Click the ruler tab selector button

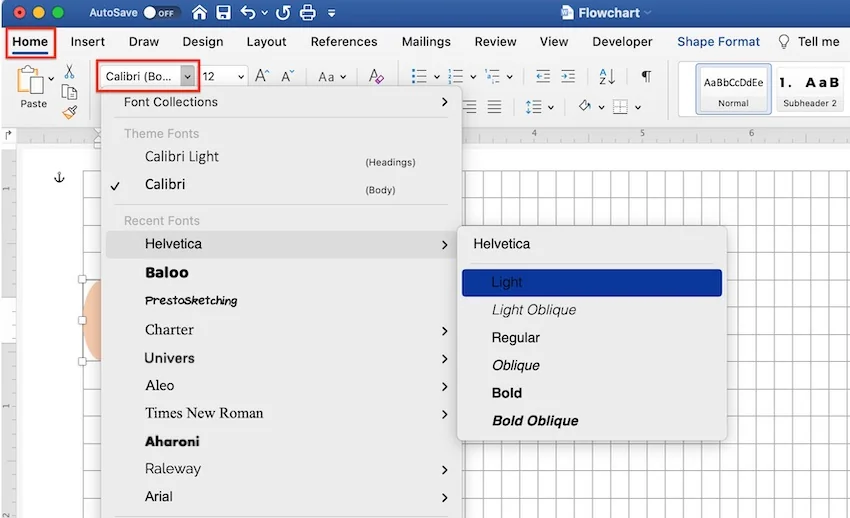(x=8, y=134)
